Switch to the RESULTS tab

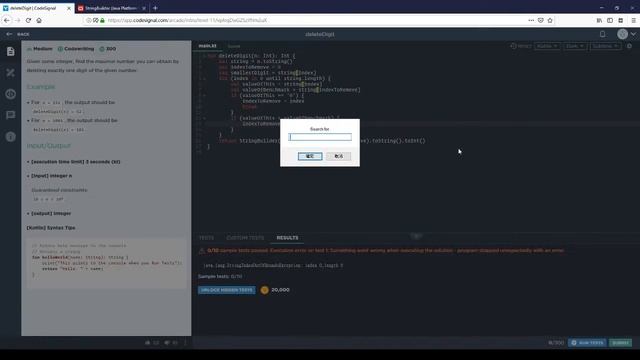287,238
